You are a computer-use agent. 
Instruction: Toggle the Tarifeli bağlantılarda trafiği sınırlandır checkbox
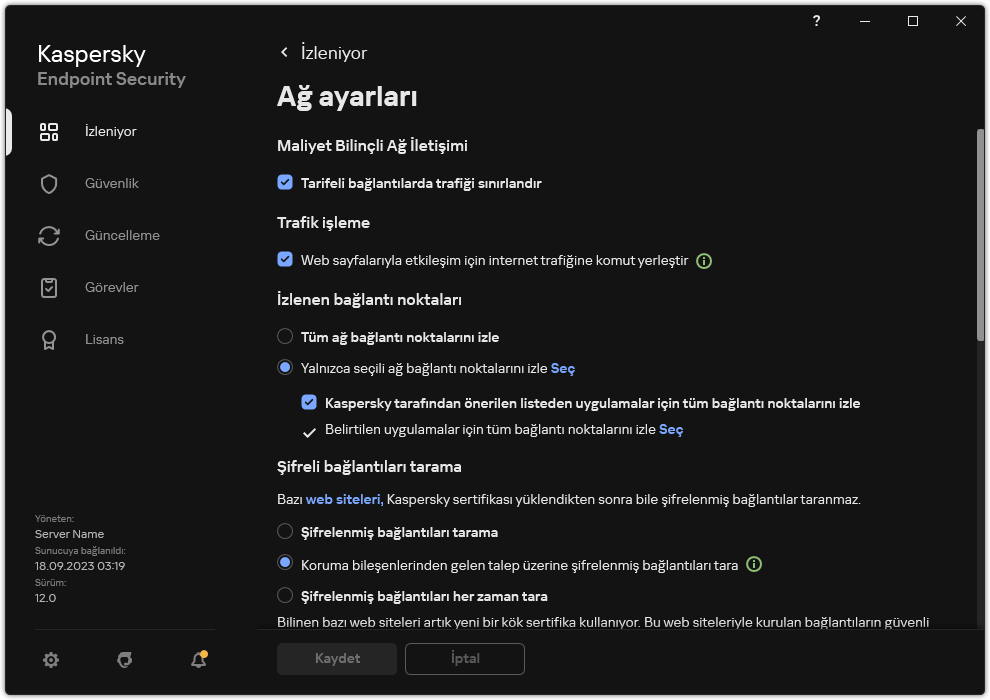285,182
